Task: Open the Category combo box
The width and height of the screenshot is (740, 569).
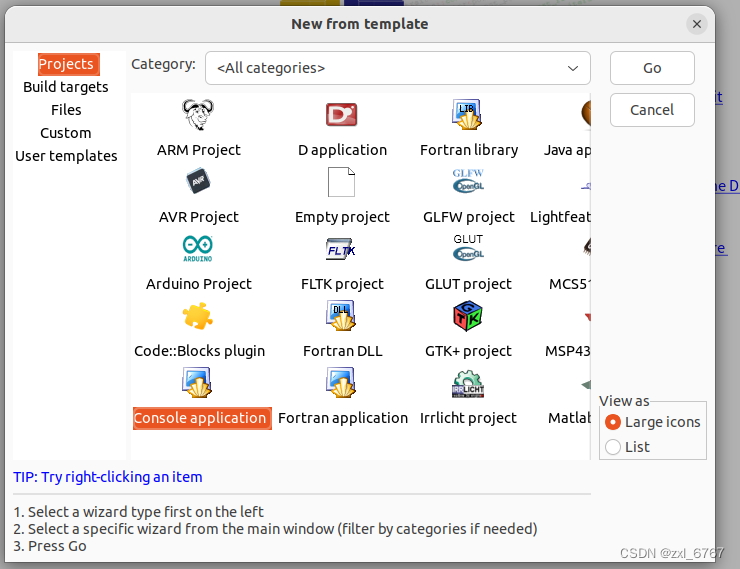Action: point(398,68)
